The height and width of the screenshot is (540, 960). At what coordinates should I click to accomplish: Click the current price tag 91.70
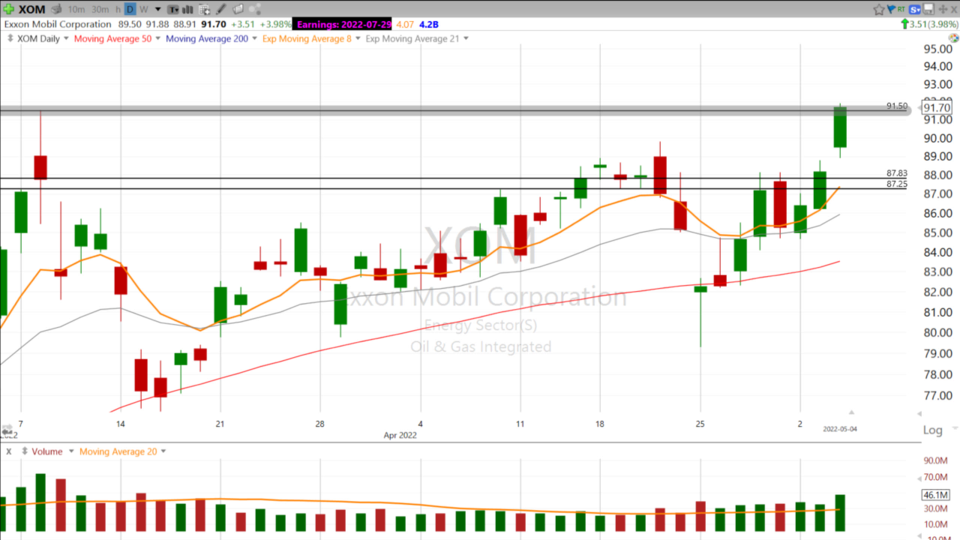(x=937, y=108)
